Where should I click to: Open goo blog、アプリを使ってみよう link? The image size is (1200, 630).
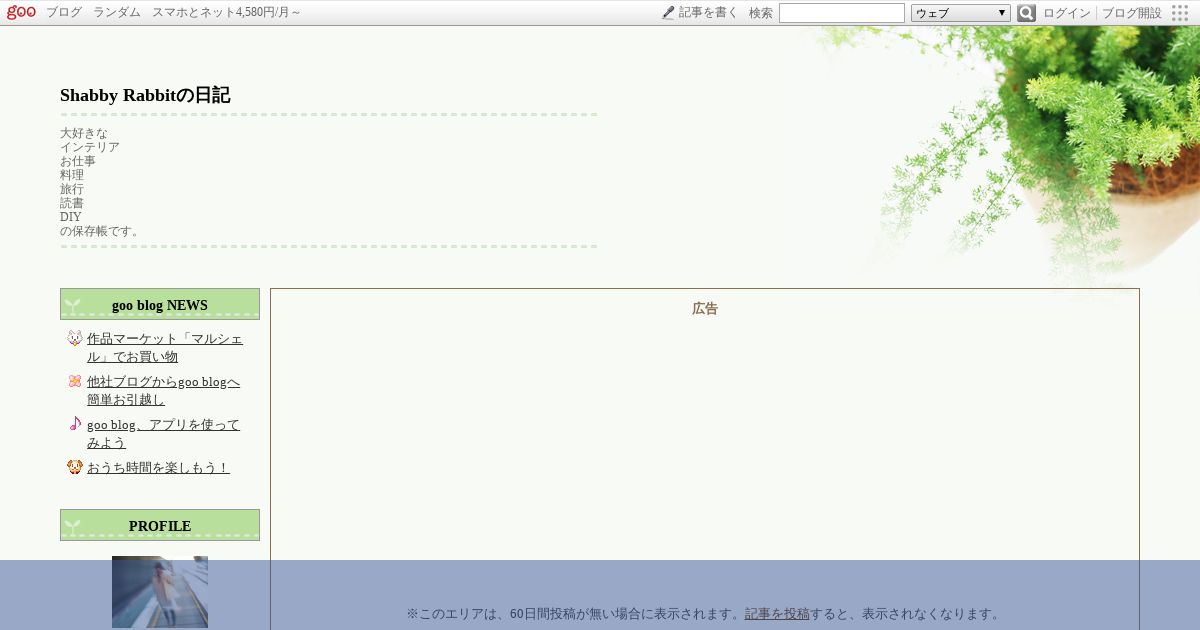[163, 433]
